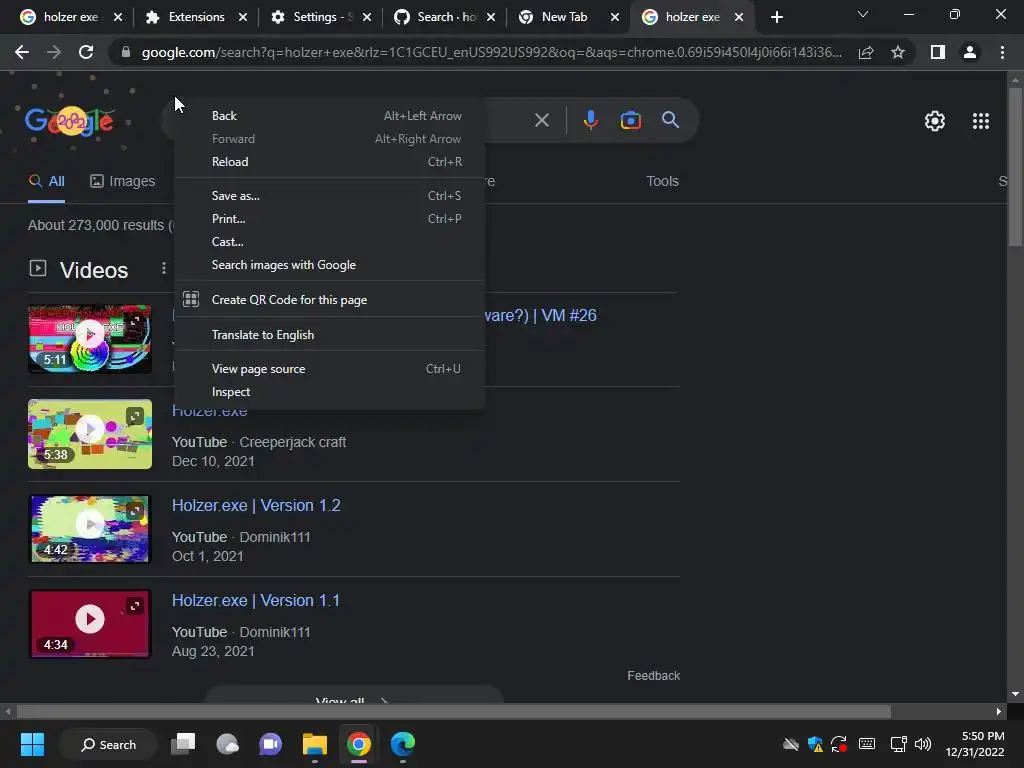1024x768 pixels.
Task: Open File Explorer from the taskbar
Action: click(x=315, y=744)
